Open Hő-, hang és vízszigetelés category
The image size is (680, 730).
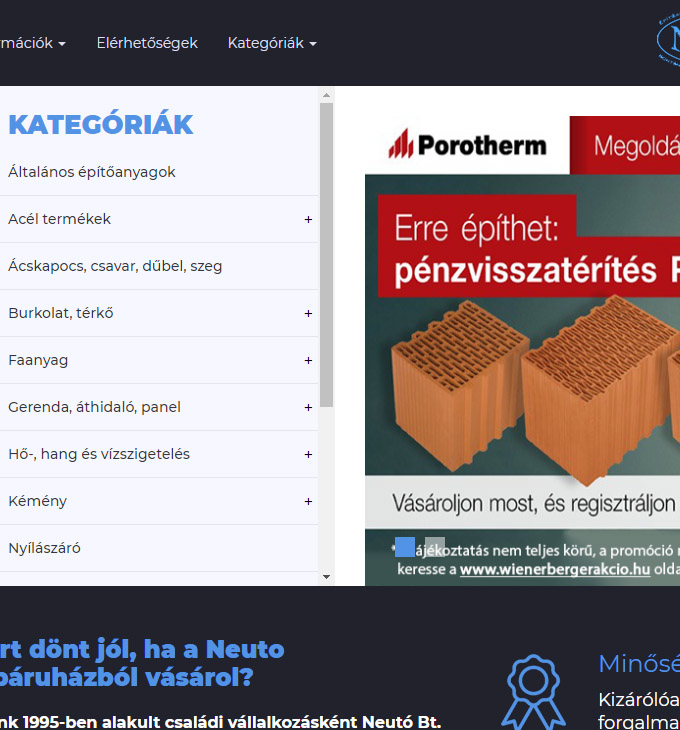click(x=99, y=454)
